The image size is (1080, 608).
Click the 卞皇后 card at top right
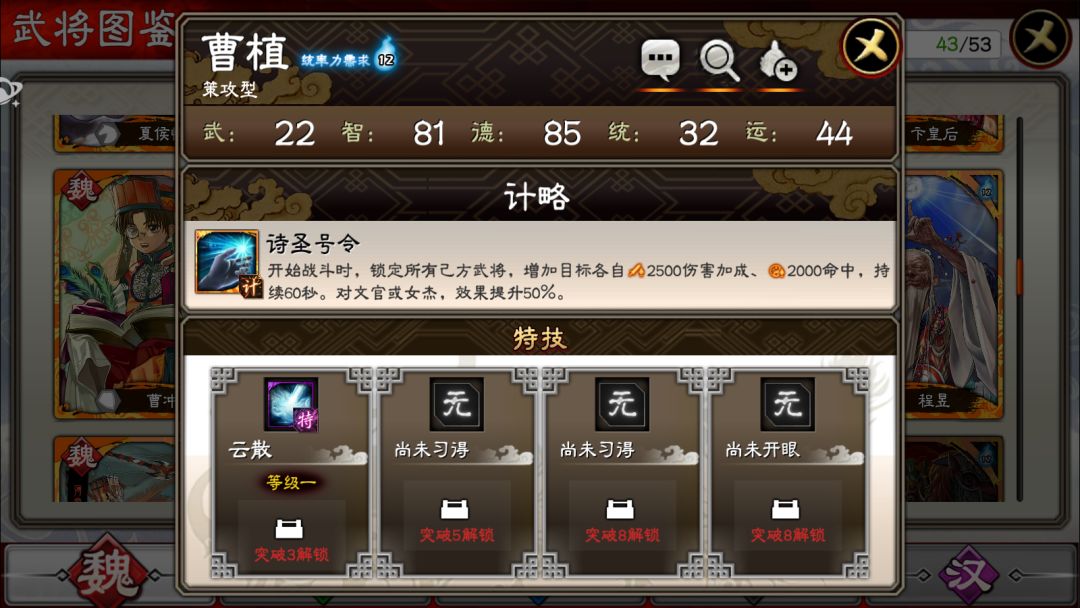tap(953, 133)
